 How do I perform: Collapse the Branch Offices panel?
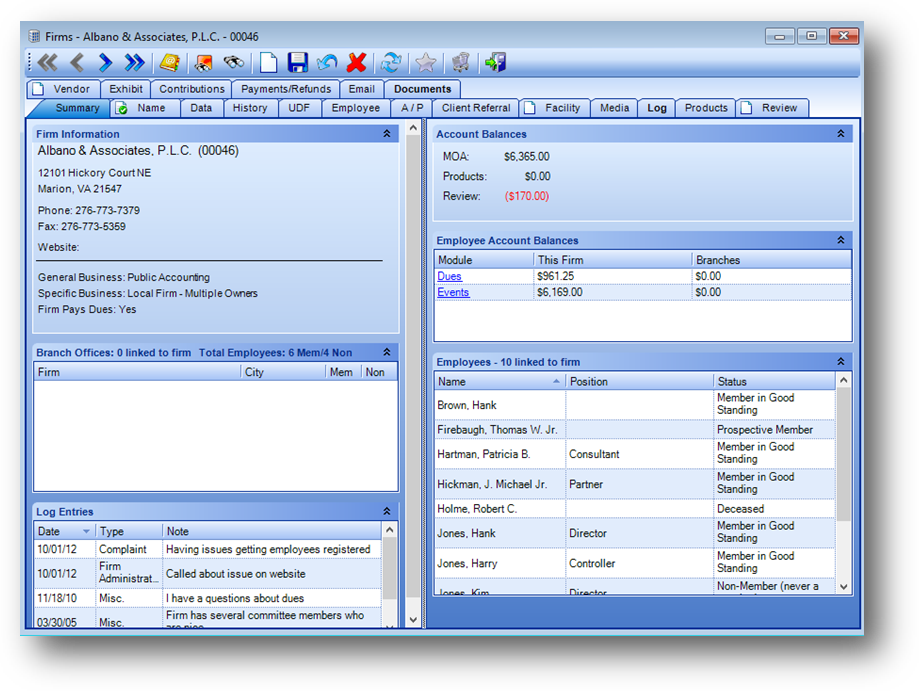click(x=387, y=352)
